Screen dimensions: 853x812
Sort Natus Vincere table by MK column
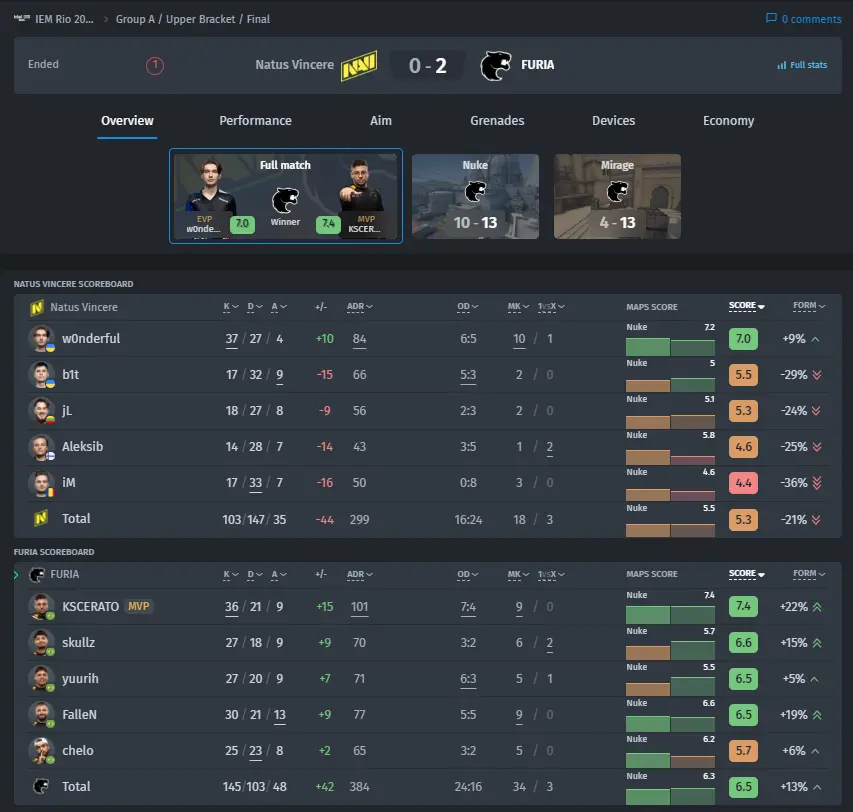pyautogui.click(x=518, y=307)
